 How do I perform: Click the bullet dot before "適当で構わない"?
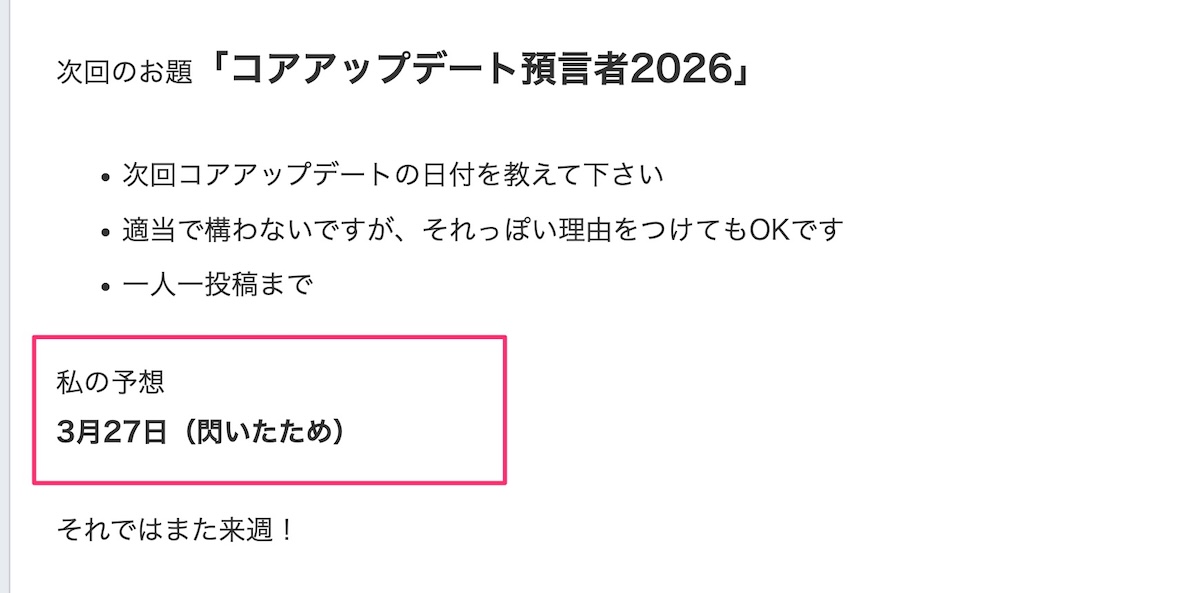106,233
